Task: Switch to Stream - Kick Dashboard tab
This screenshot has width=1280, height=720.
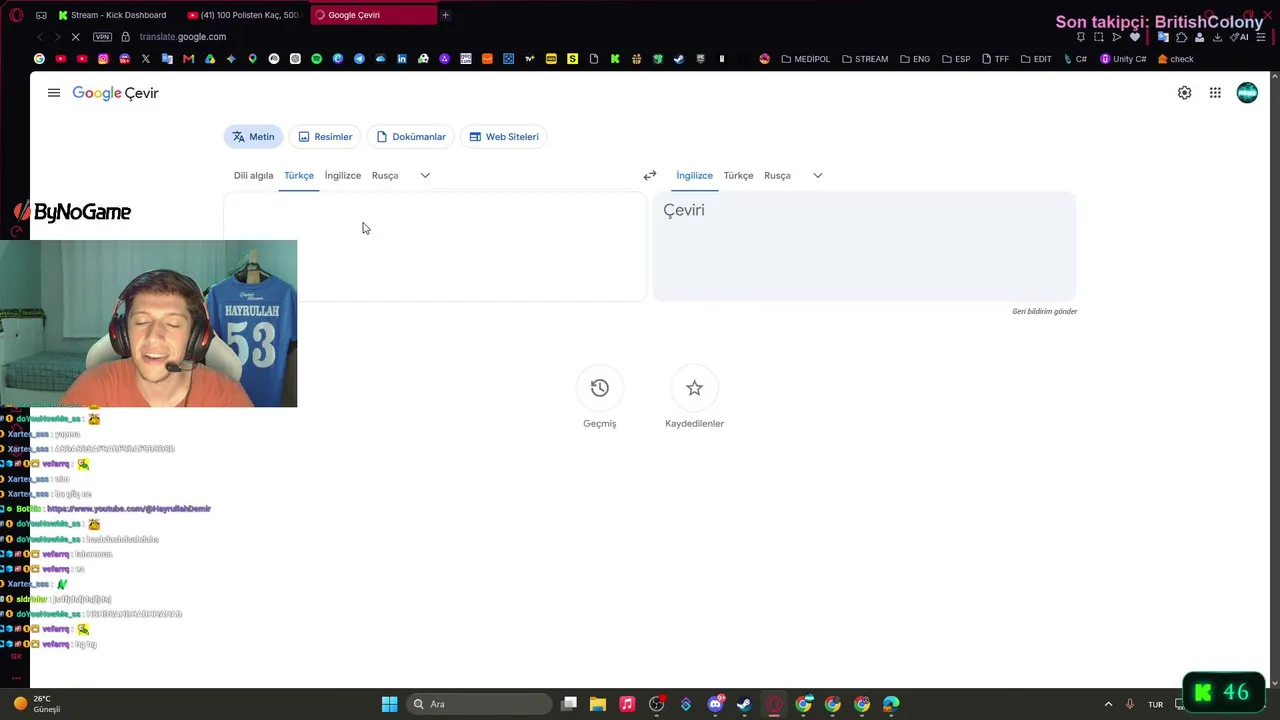Action: point(112,15)
